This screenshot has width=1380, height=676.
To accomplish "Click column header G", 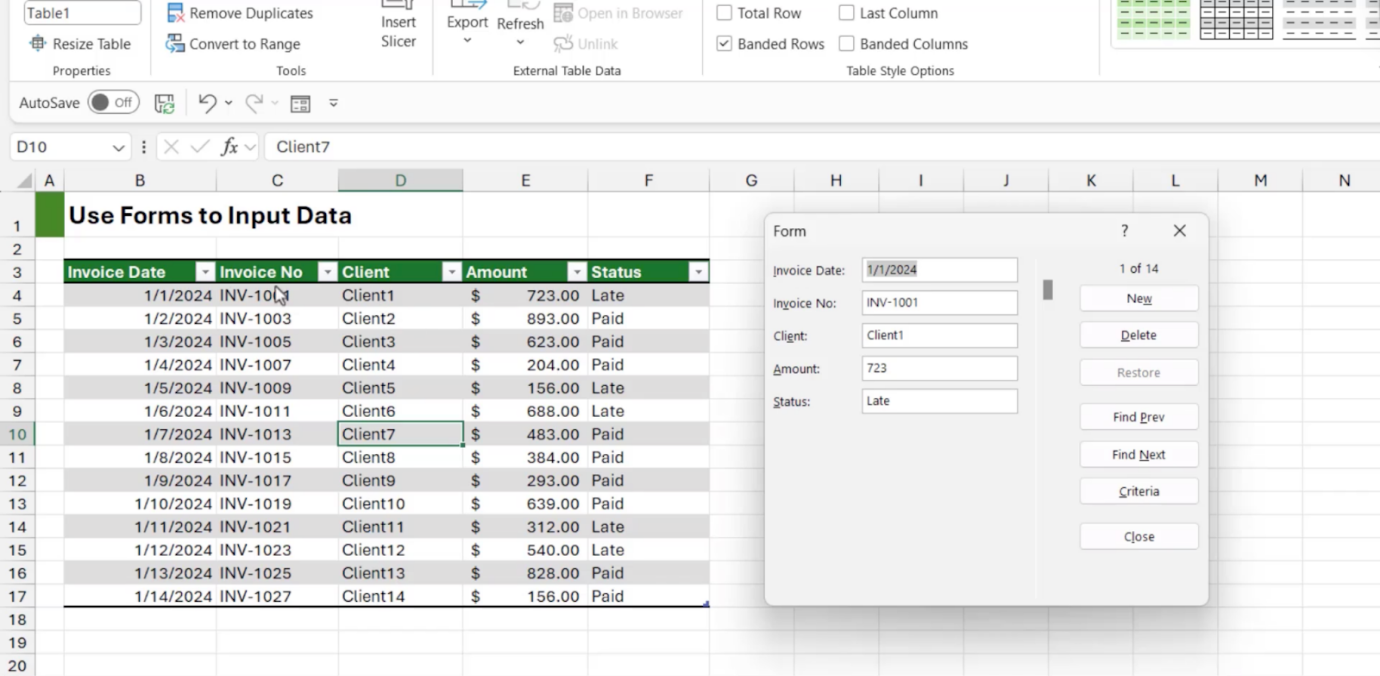I will [x=751, y=180].
